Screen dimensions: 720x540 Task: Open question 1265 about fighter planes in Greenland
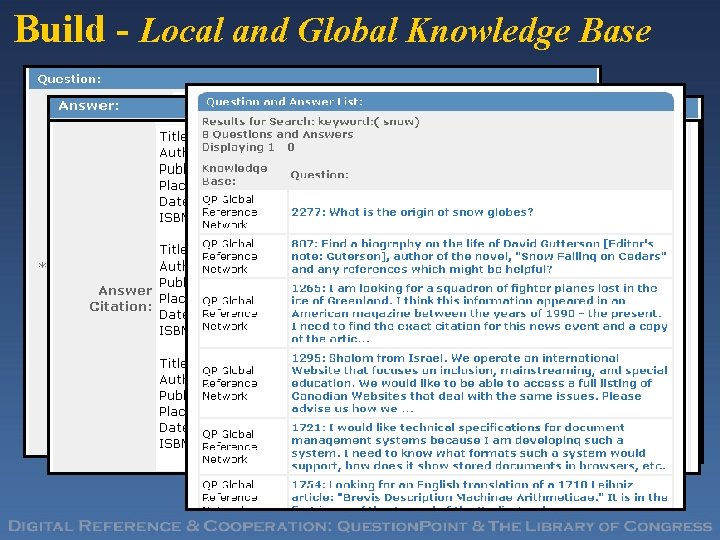pyautogui.click(x=479, y=314)
